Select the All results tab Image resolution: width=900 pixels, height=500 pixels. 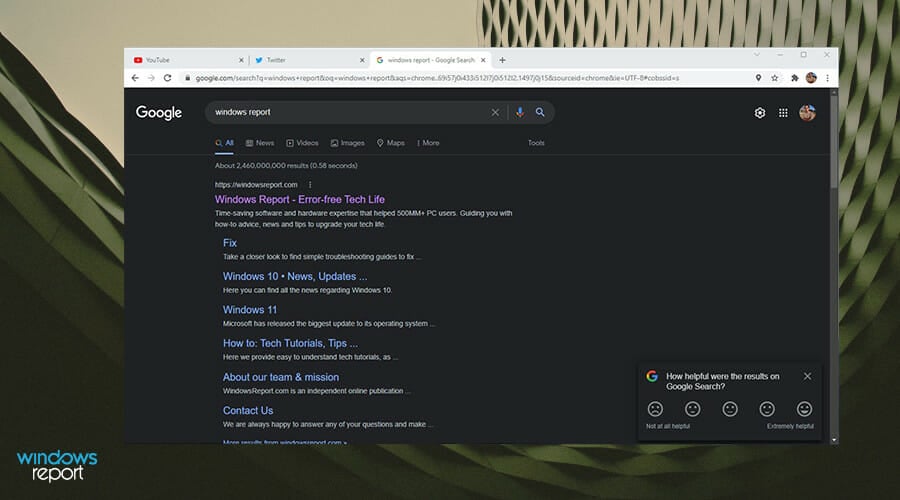[x=224, y=143]
